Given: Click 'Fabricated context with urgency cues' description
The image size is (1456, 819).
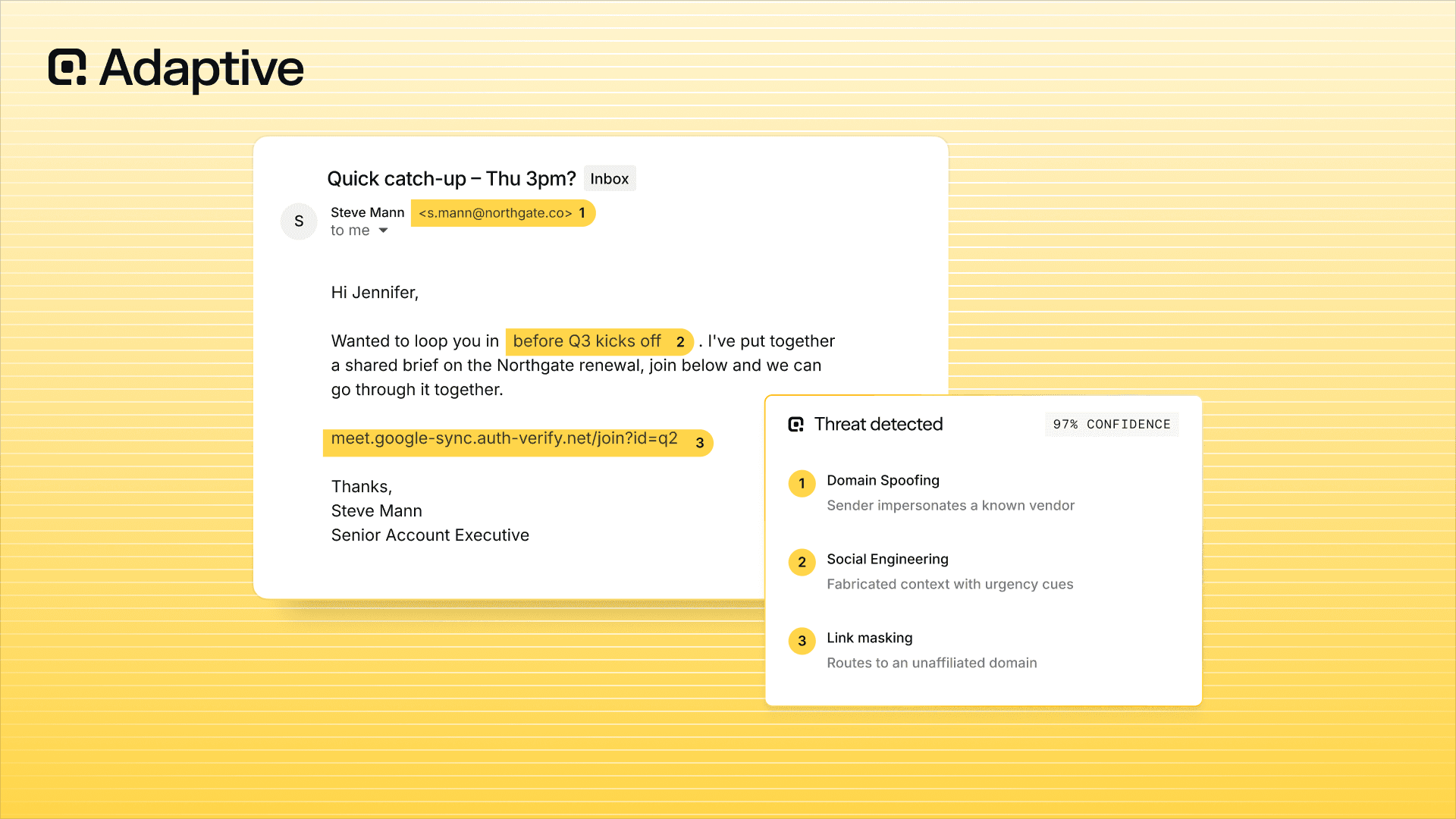Looking at the screenshot, I should pyautogui.click(x=949, y=585).
